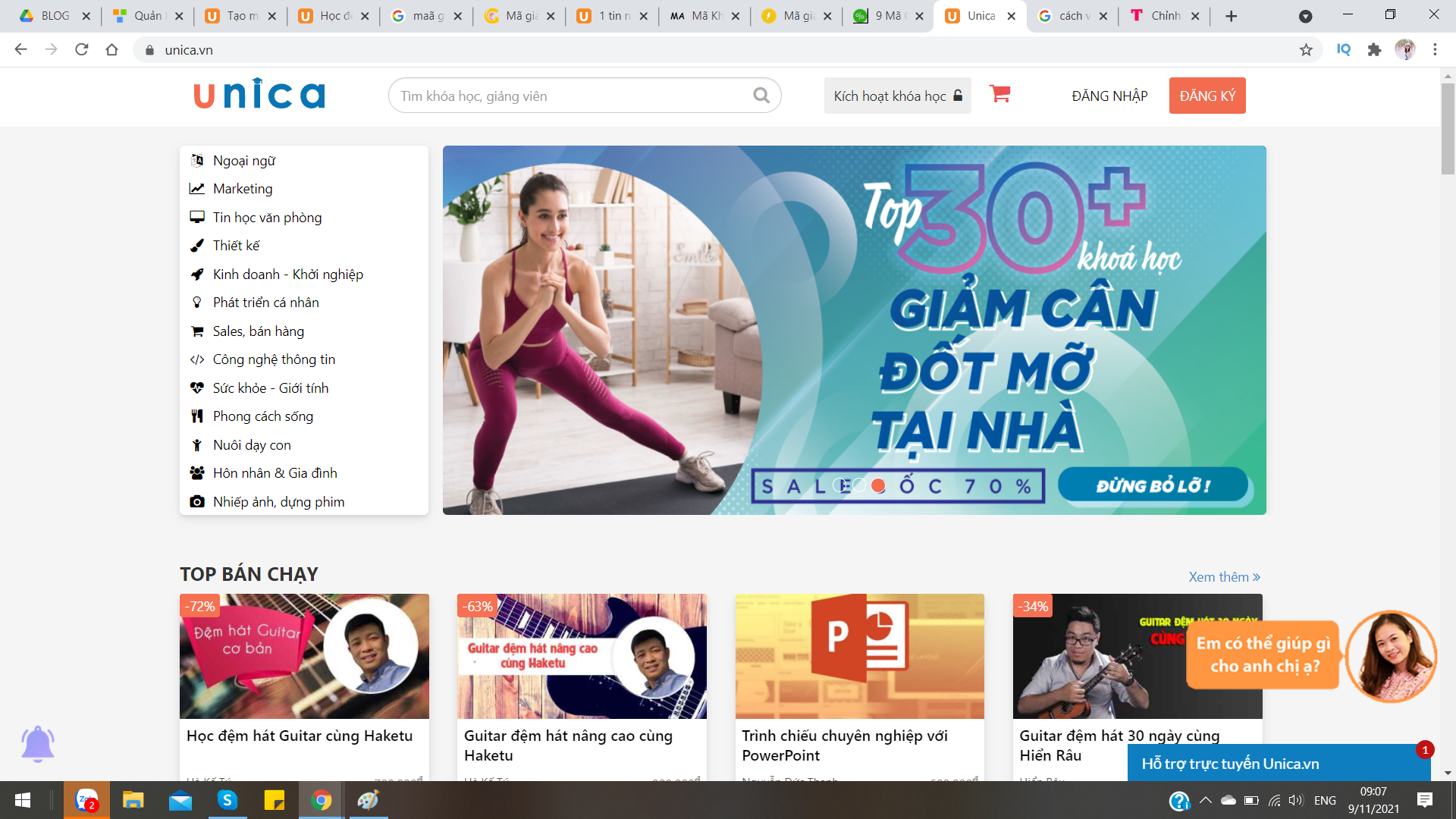Go to the browser home page

[111, 50]
